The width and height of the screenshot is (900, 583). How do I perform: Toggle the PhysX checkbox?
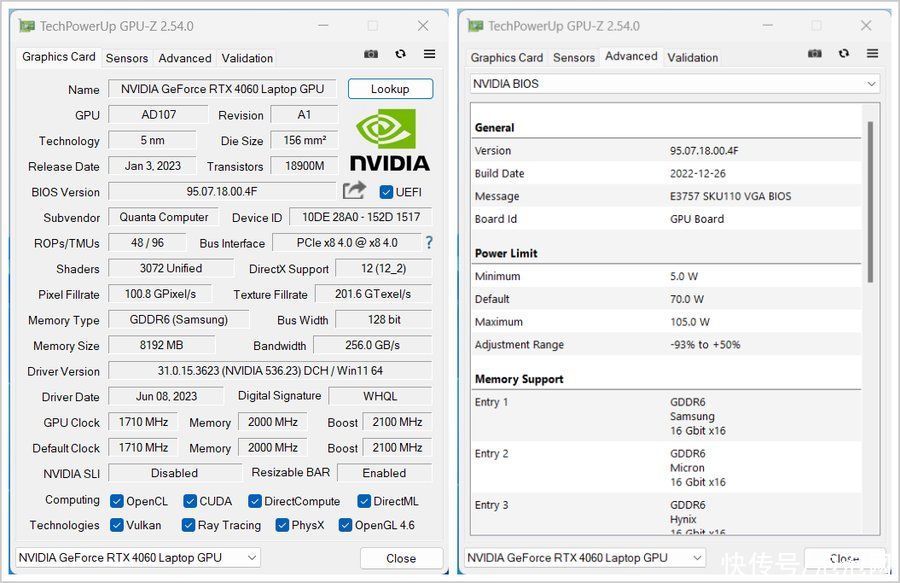point(282,525)
